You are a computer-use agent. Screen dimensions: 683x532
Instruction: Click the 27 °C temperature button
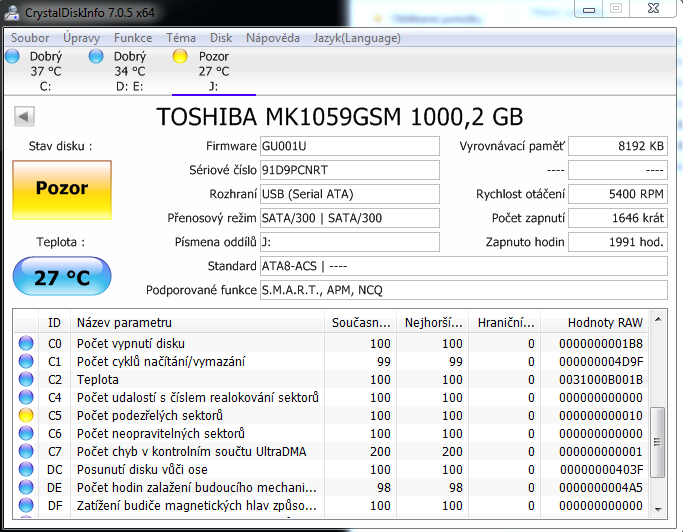(x=62, y=277)
